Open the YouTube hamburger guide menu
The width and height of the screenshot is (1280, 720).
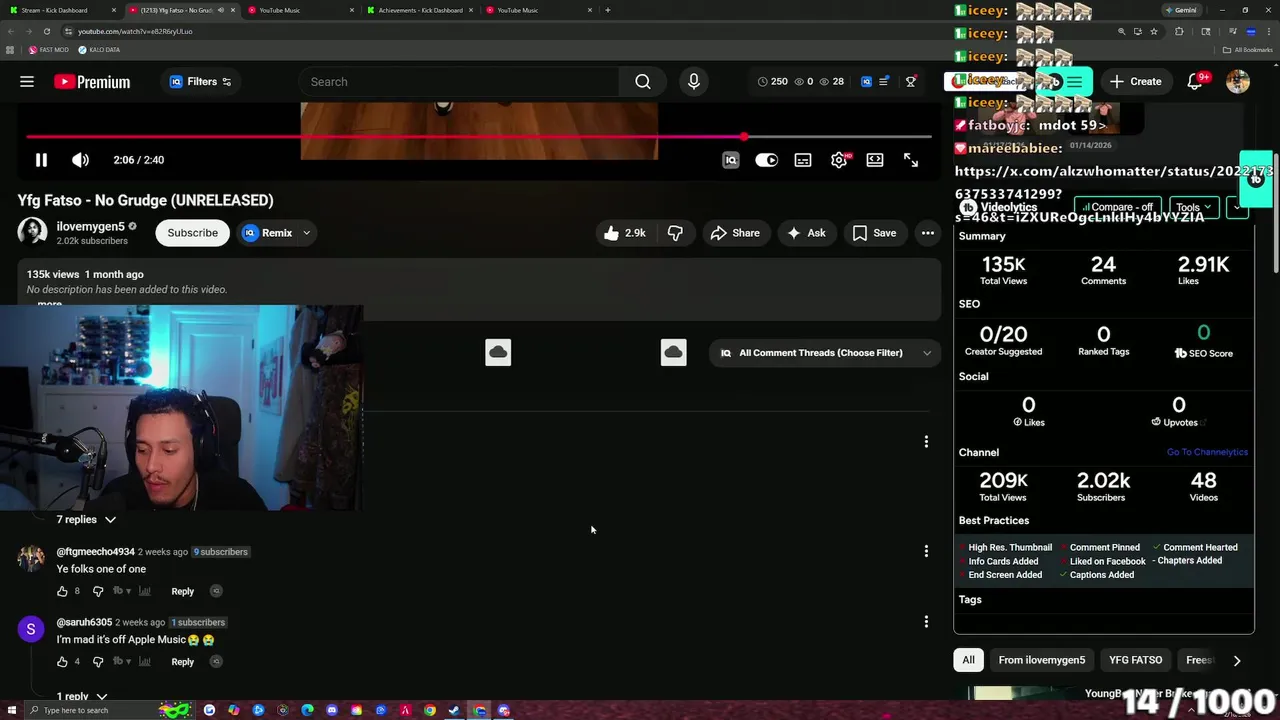click(x=27, y=82)
